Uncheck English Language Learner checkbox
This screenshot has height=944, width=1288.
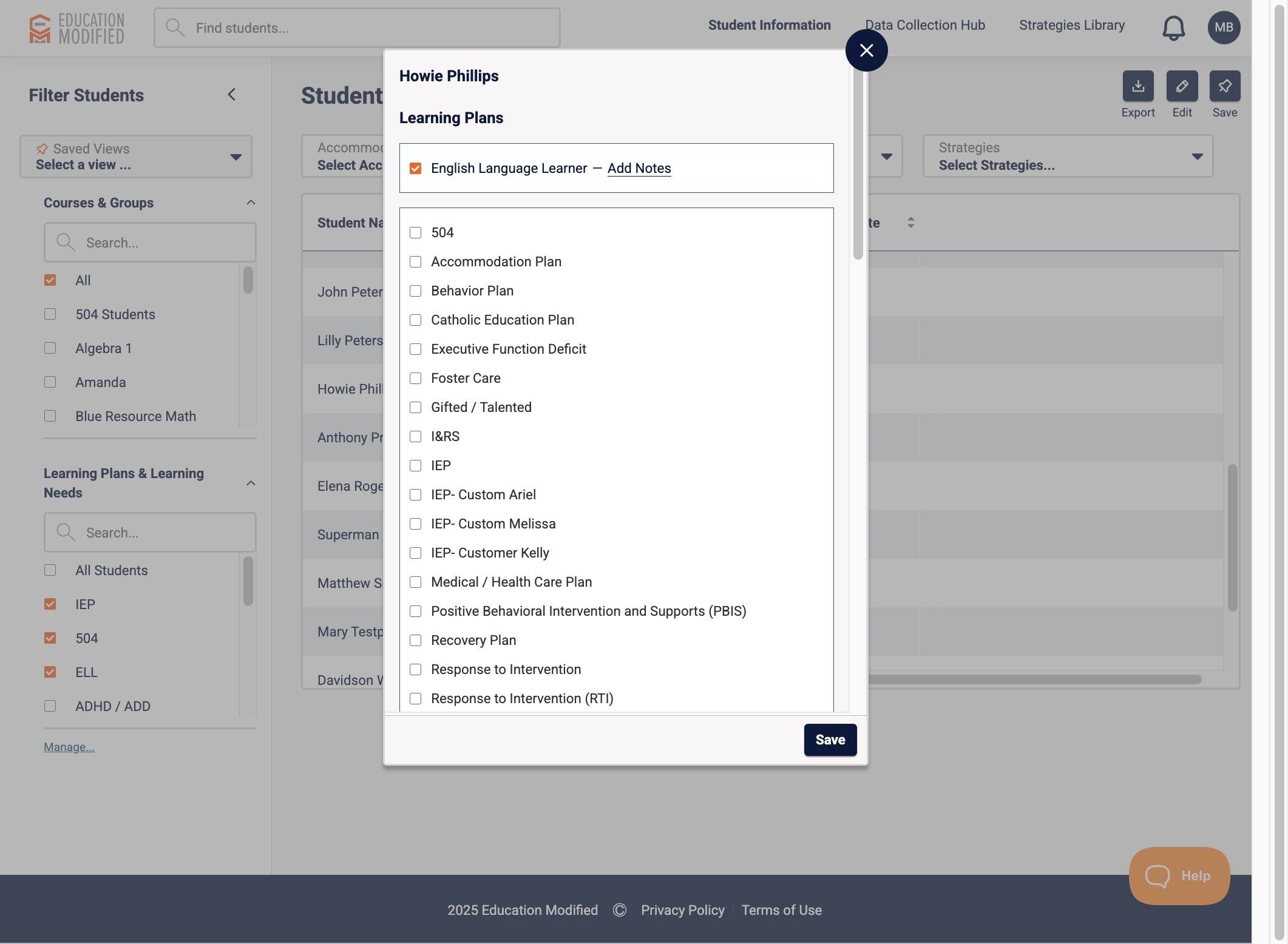point(415,169)
